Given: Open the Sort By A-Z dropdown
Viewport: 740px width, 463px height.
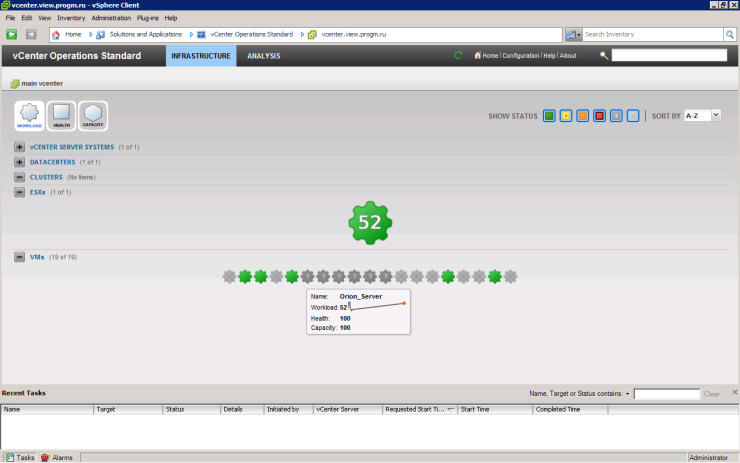Looking at the screenshot, I should click(x=702, y=116).
